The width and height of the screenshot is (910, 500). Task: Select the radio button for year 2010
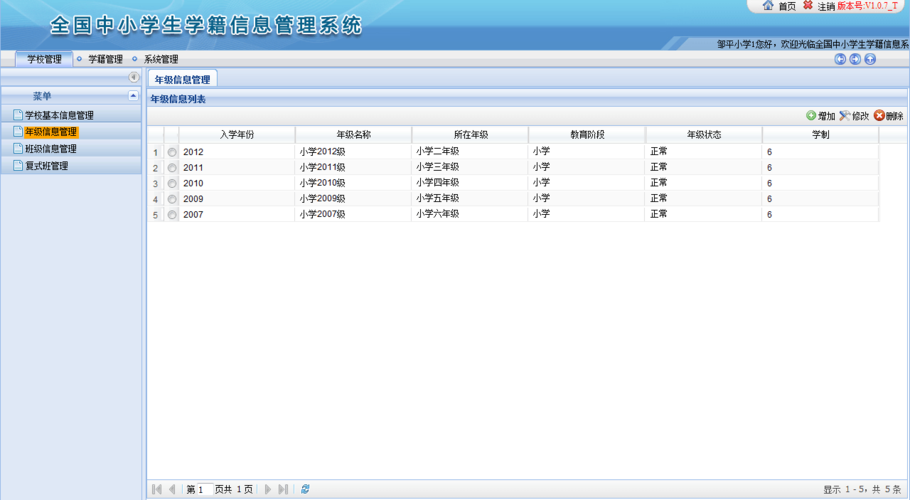pyautogui.click(x=172, y=184)
